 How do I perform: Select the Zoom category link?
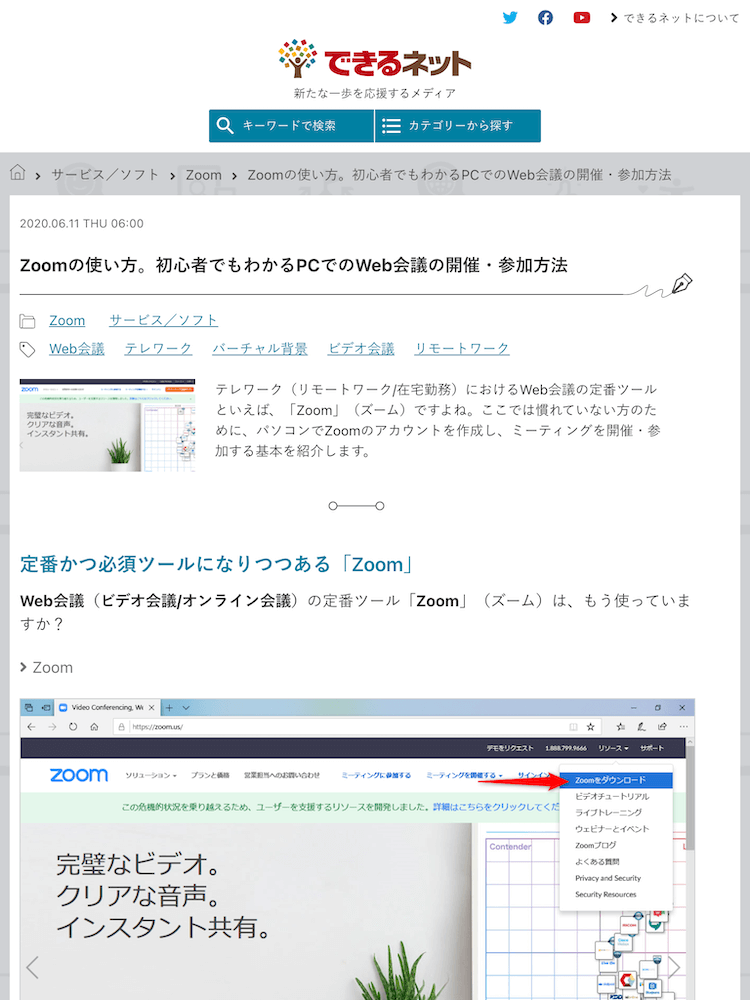[x=67, y=320]
